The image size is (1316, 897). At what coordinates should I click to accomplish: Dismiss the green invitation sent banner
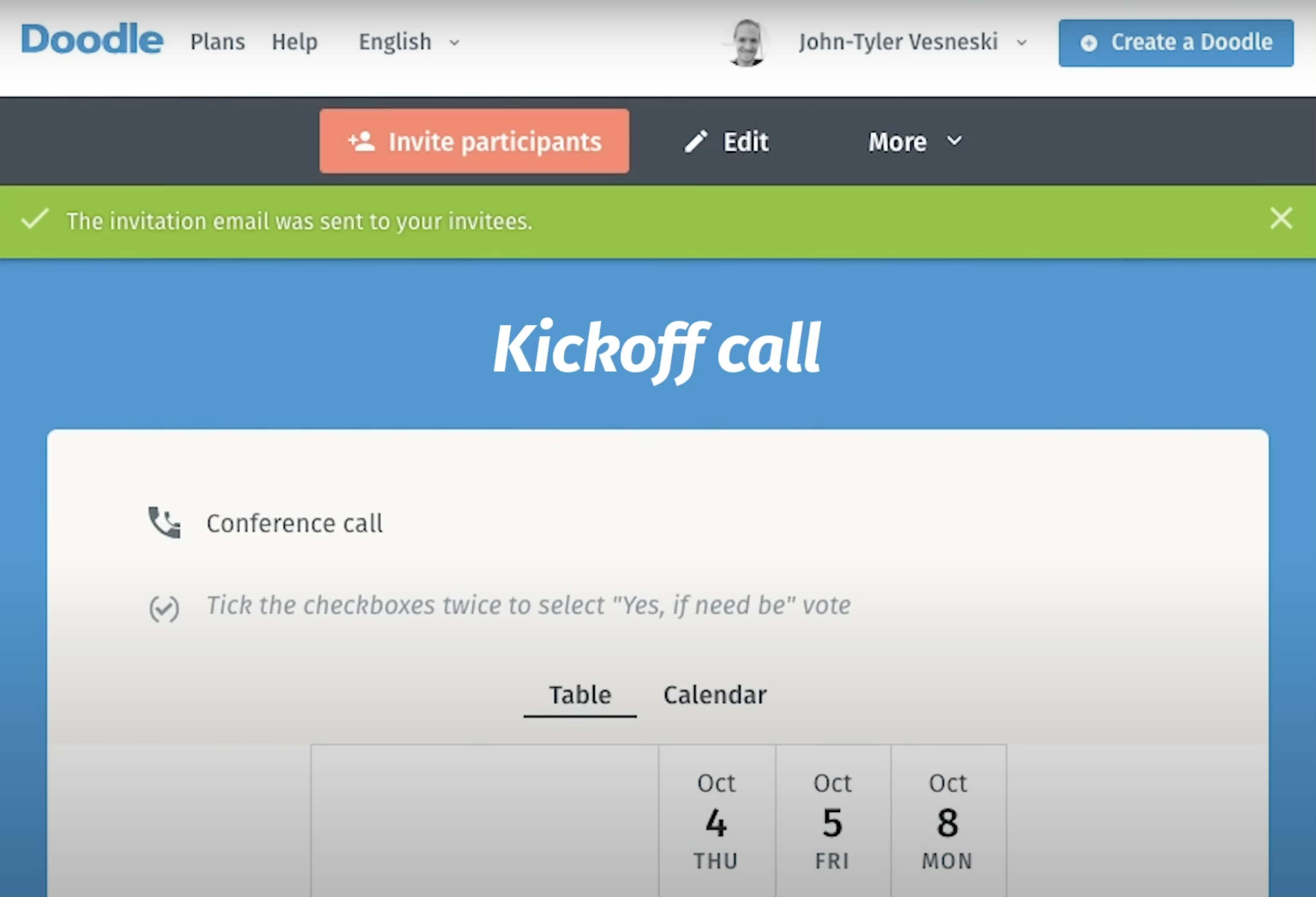(1281, 219)
